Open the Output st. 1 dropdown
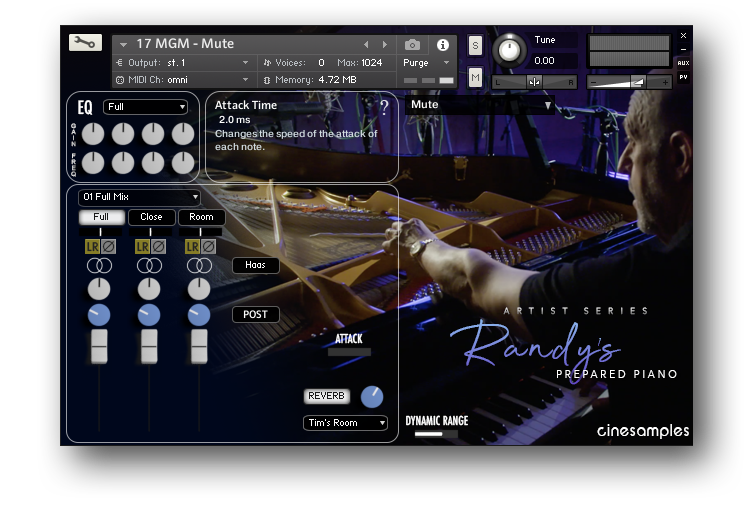The image size is (753, 506). coord(182,63)
